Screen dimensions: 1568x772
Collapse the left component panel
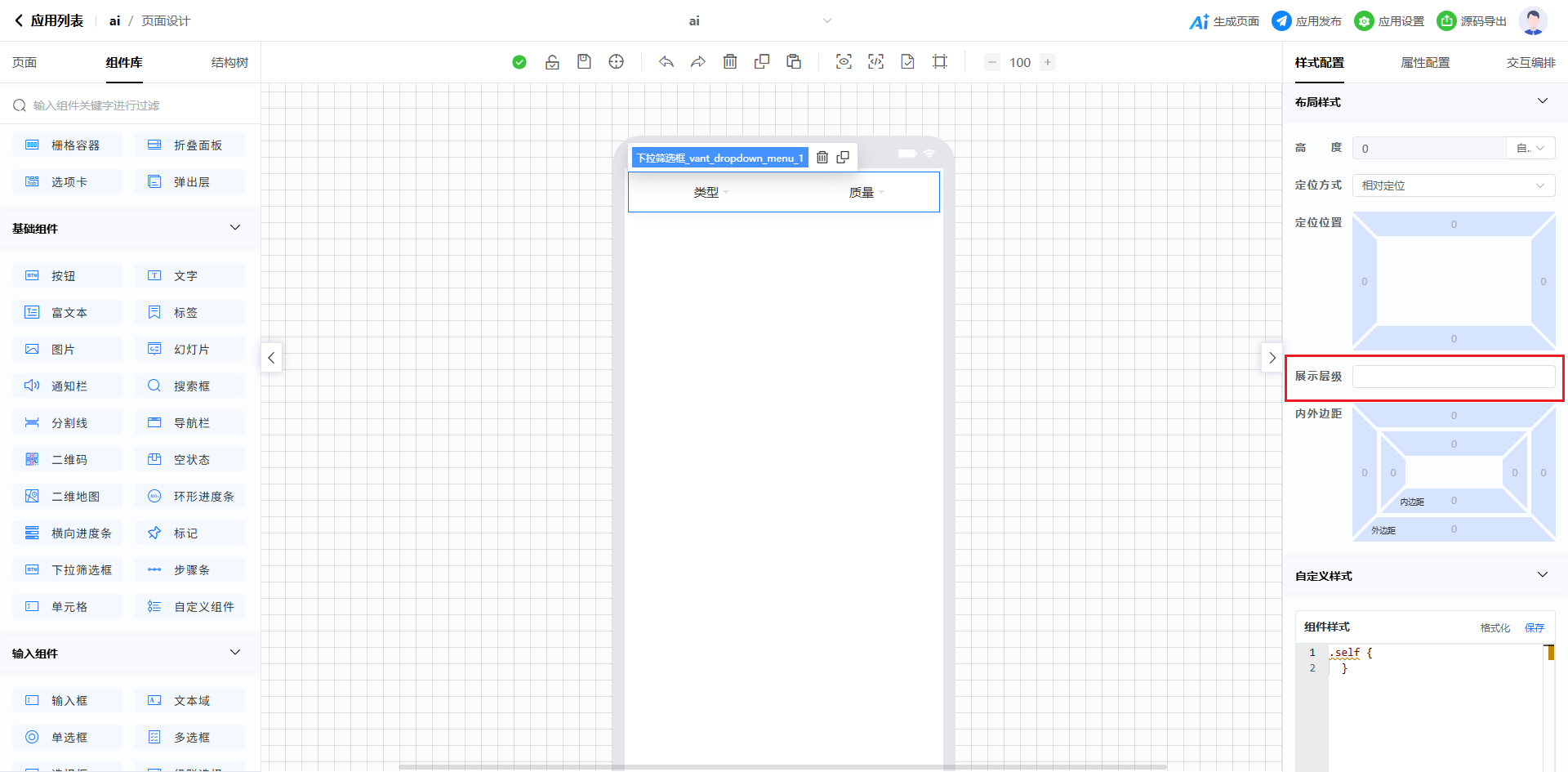pos(271,358)
